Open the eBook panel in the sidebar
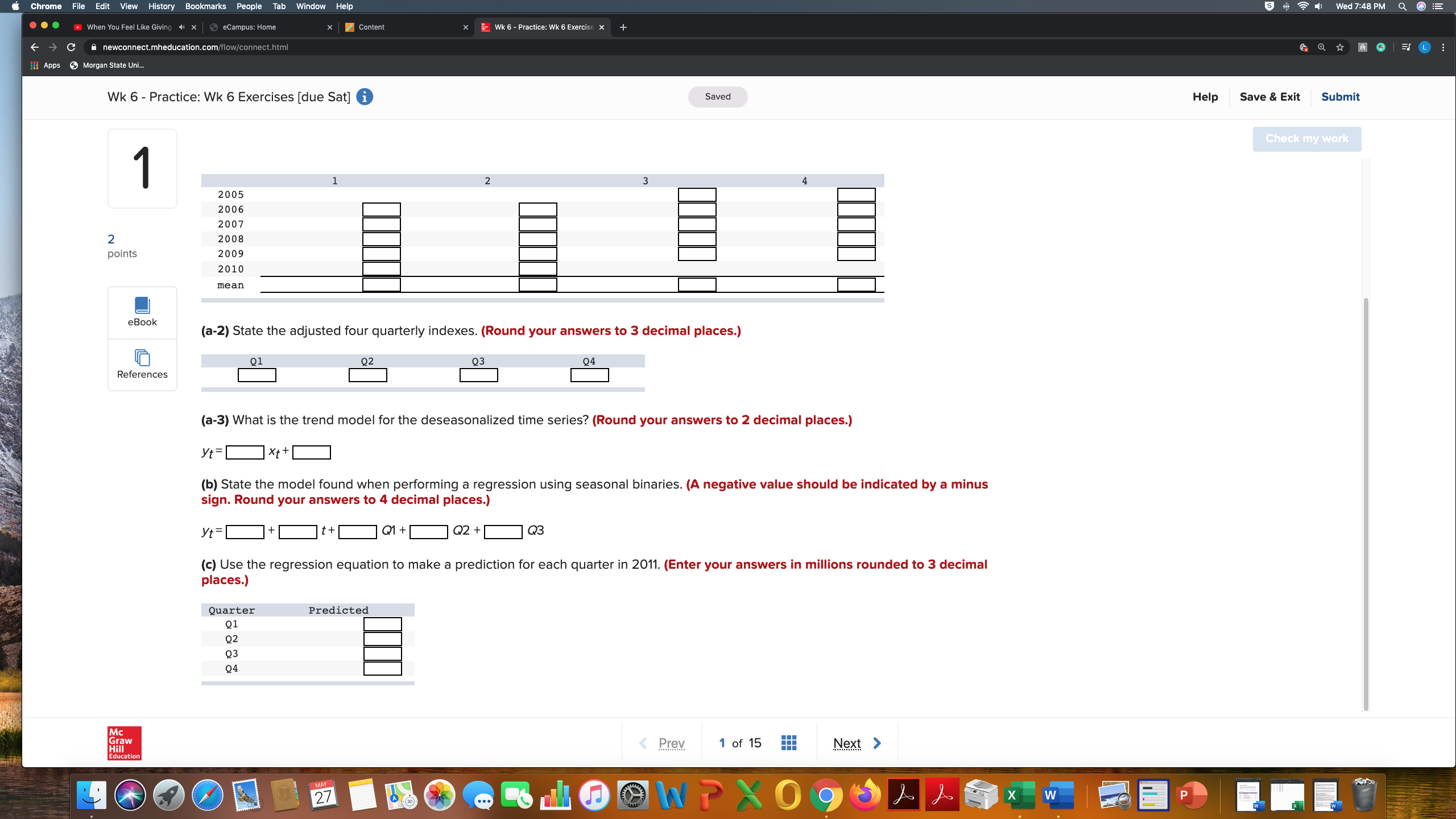The height and width of the screenshot is (819, 1456). [x=142, y=312]
